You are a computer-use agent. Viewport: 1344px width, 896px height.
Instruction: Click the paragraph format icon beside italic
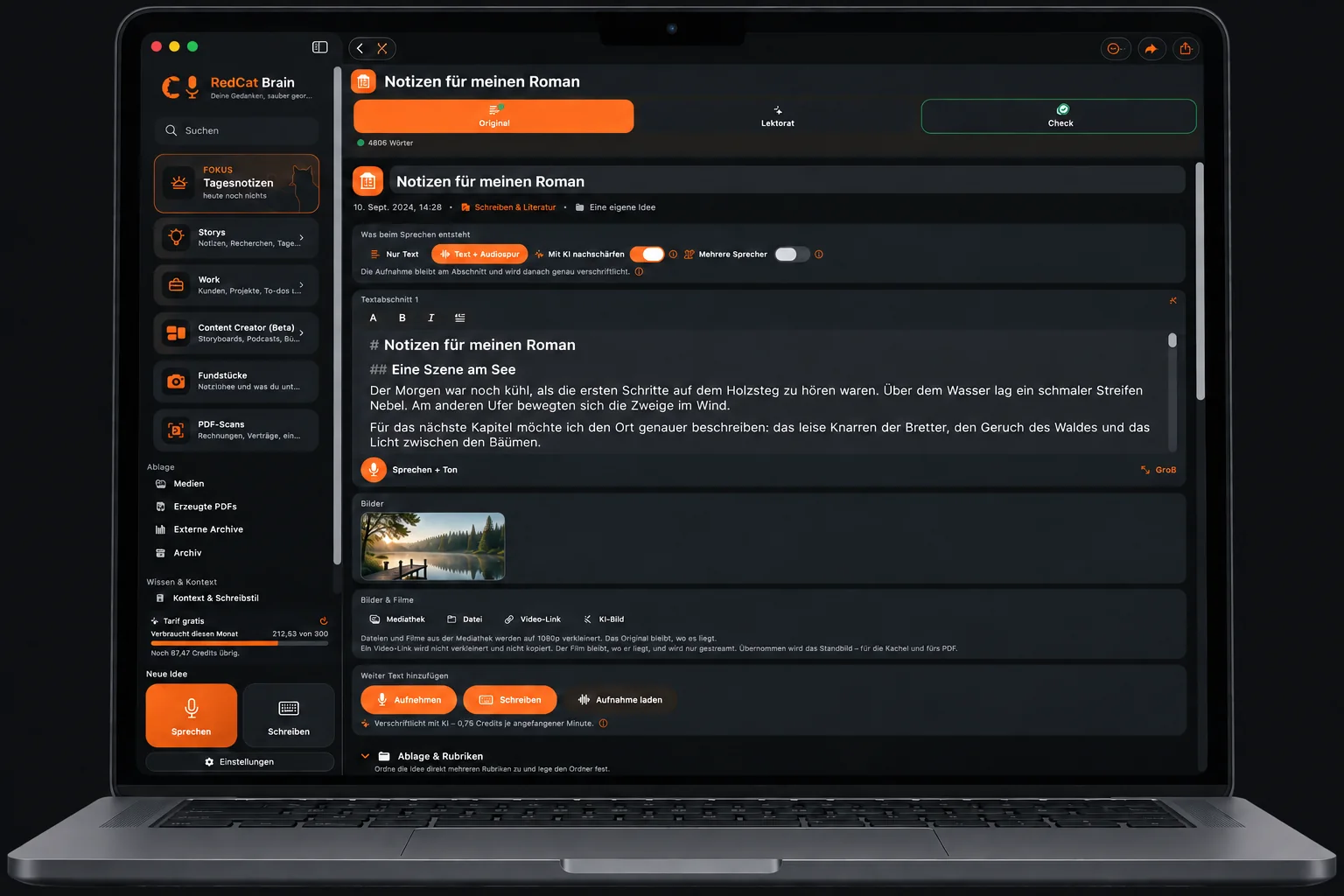pos(460,318)
